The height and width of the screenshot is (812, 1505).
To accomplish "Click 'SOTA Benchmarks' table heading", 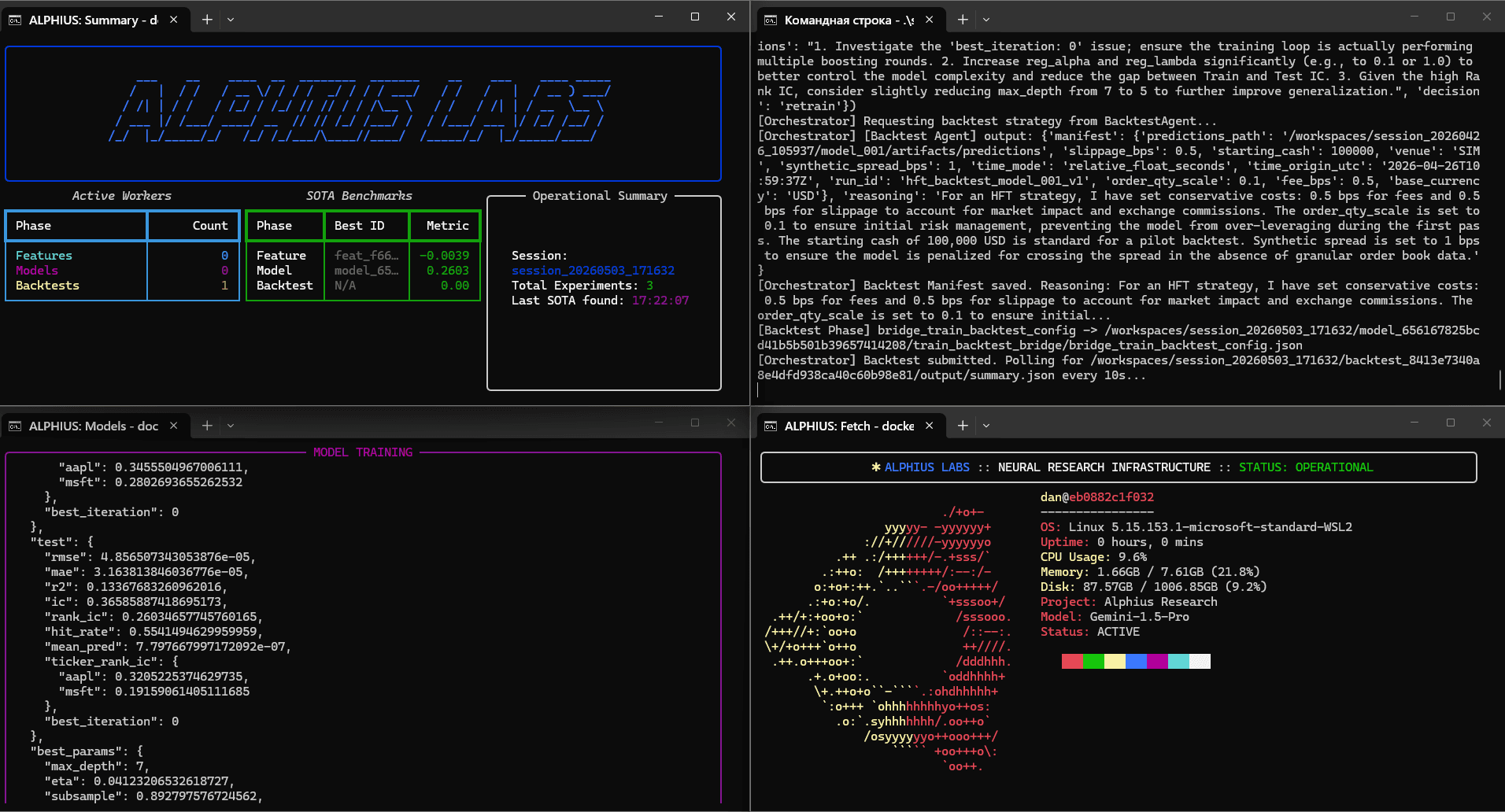I will tap(359, 196).
